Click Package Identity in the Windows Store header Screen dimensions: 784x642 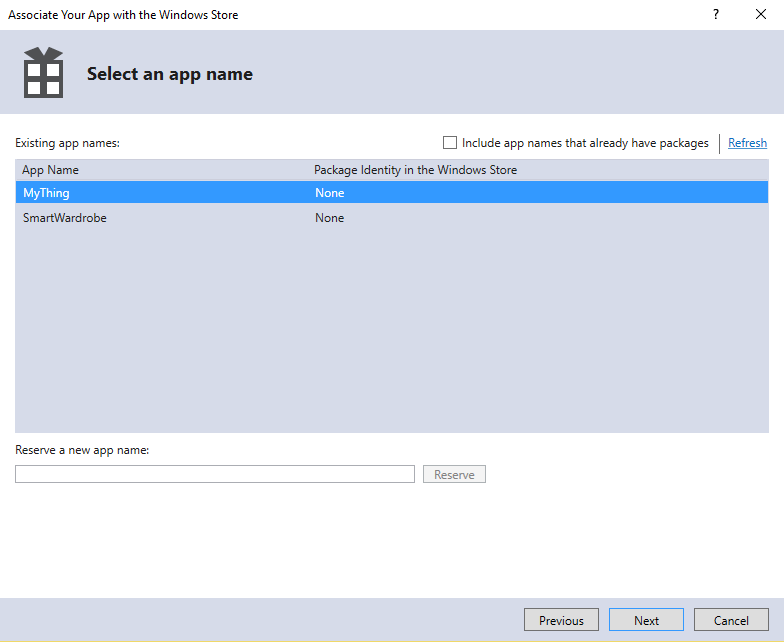[415, 170]
